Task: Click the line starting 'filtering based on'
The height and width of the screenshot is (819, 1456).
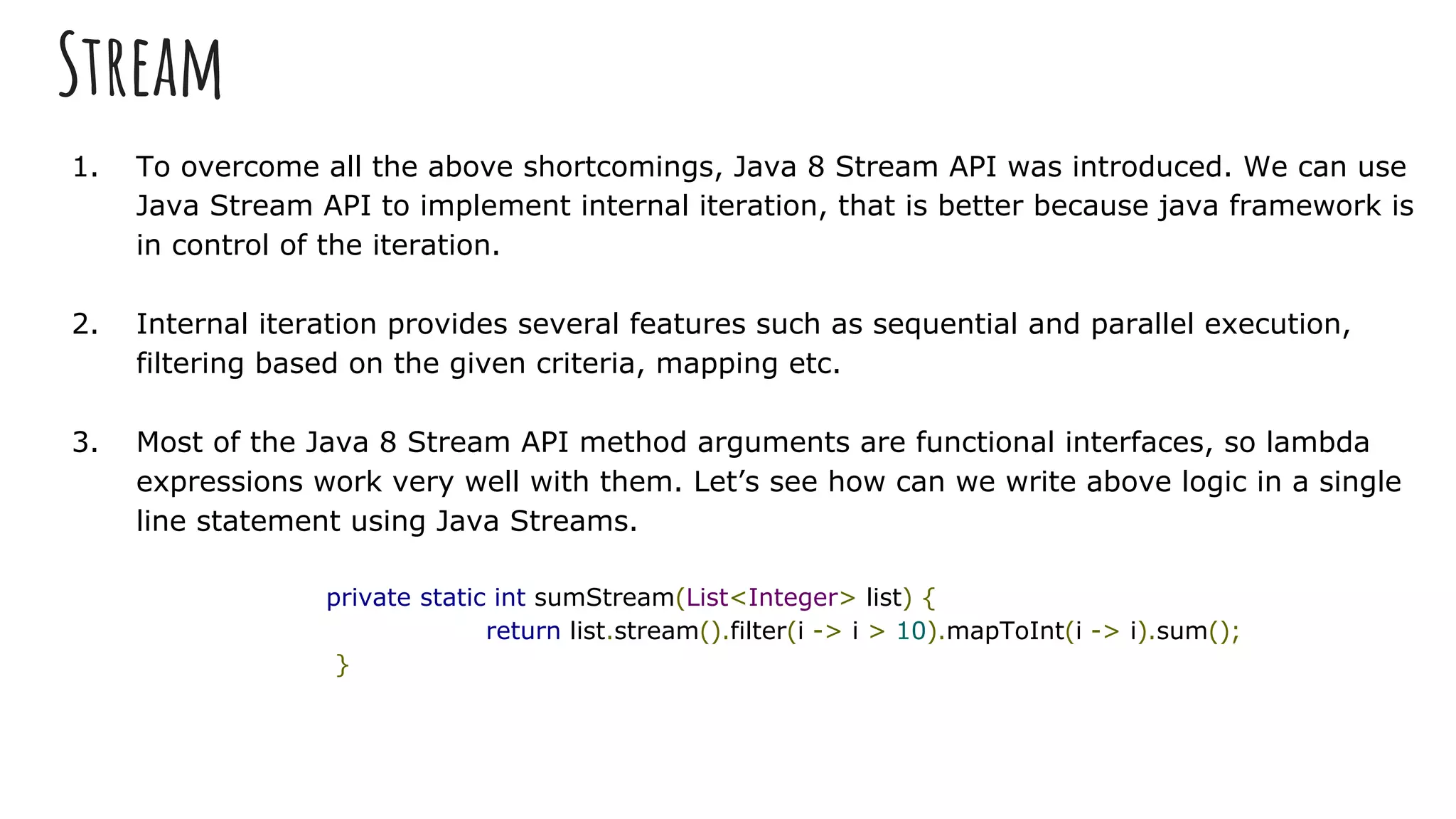Action: pyautogui.click(x=489, y=364)
